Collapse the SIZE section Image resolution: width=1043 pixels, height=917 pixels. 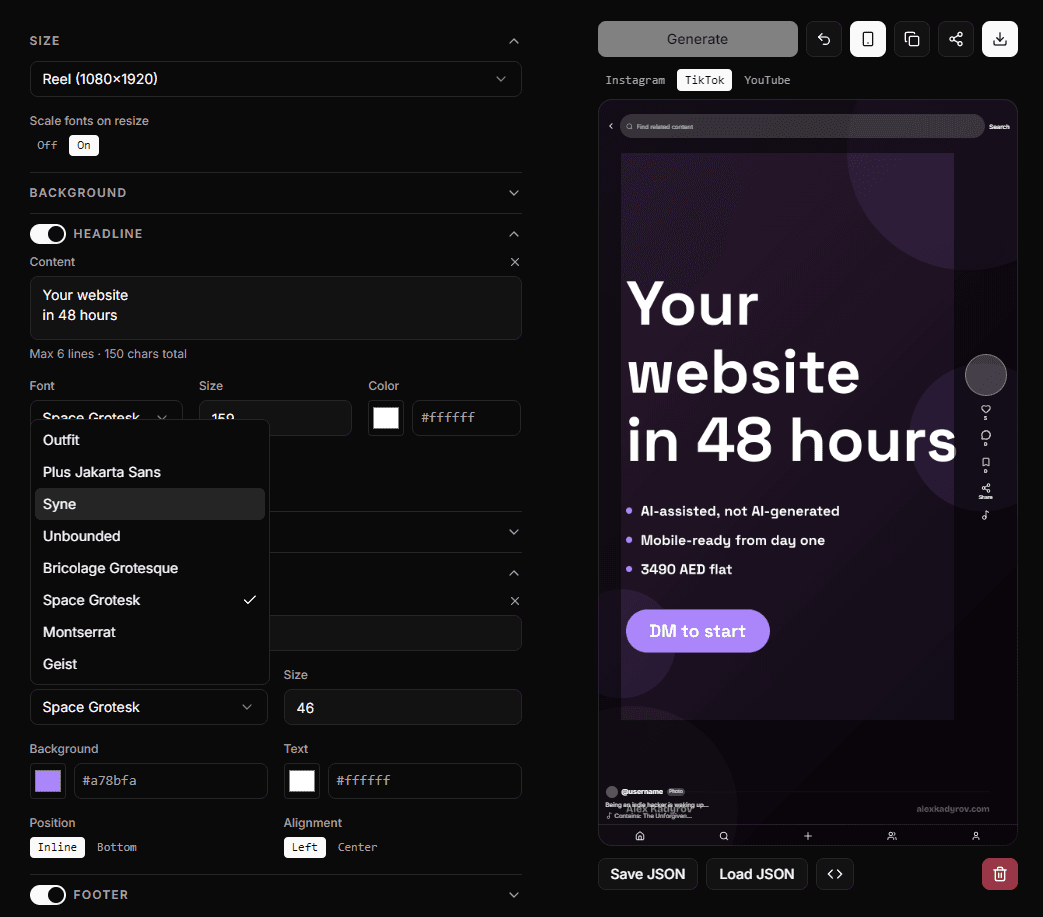[x=514, y=41]
